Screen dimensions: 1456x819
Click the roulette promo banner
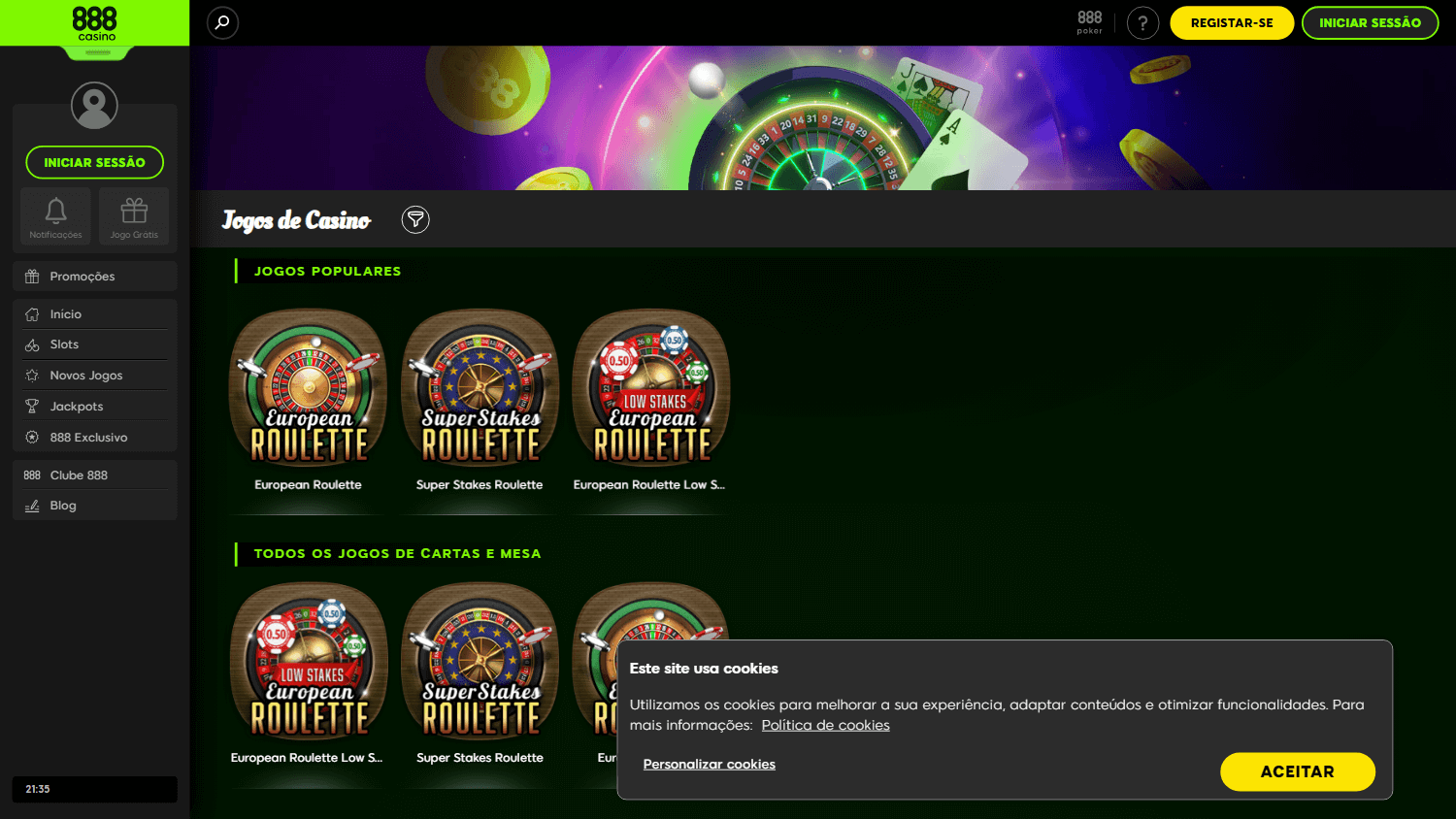coord(822,117)
